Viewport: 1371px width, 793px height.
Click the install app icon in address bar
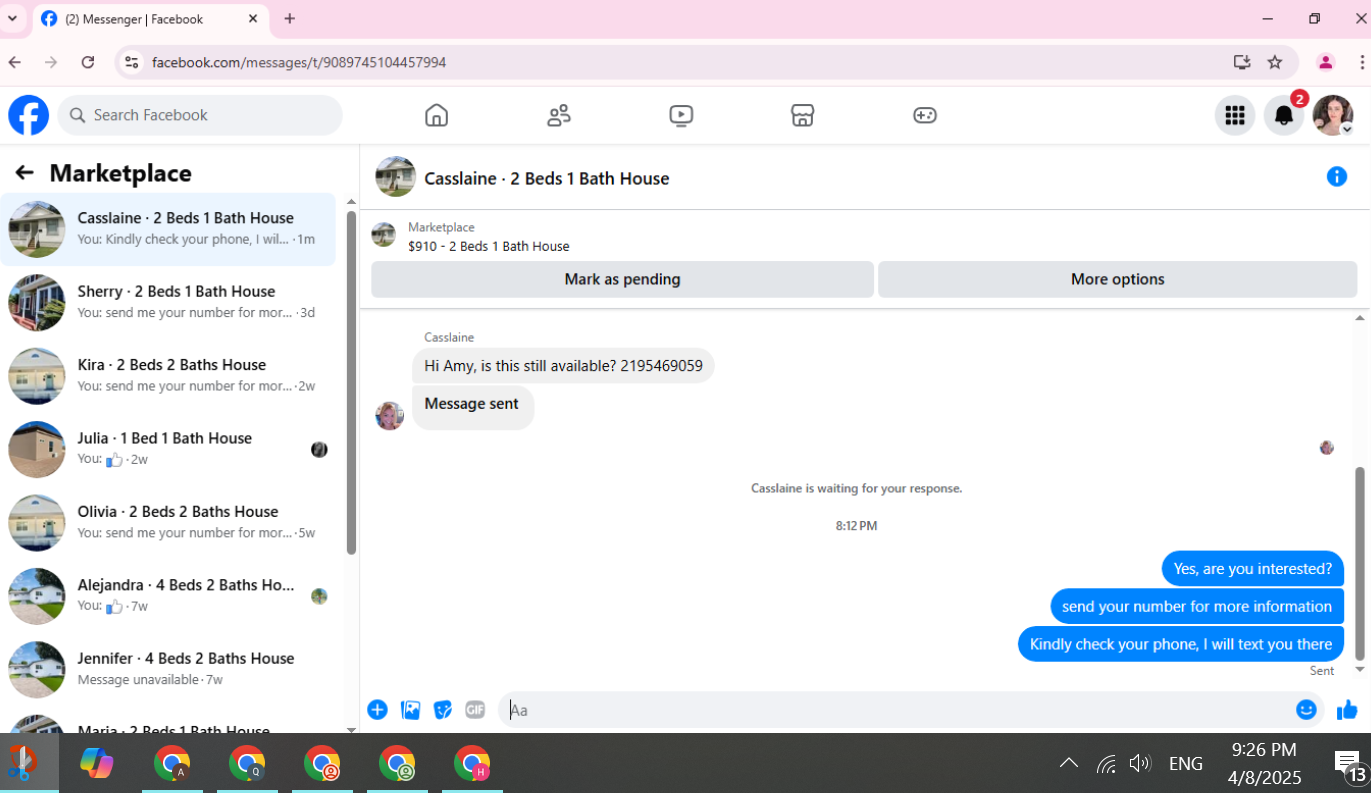(1241, 62)
